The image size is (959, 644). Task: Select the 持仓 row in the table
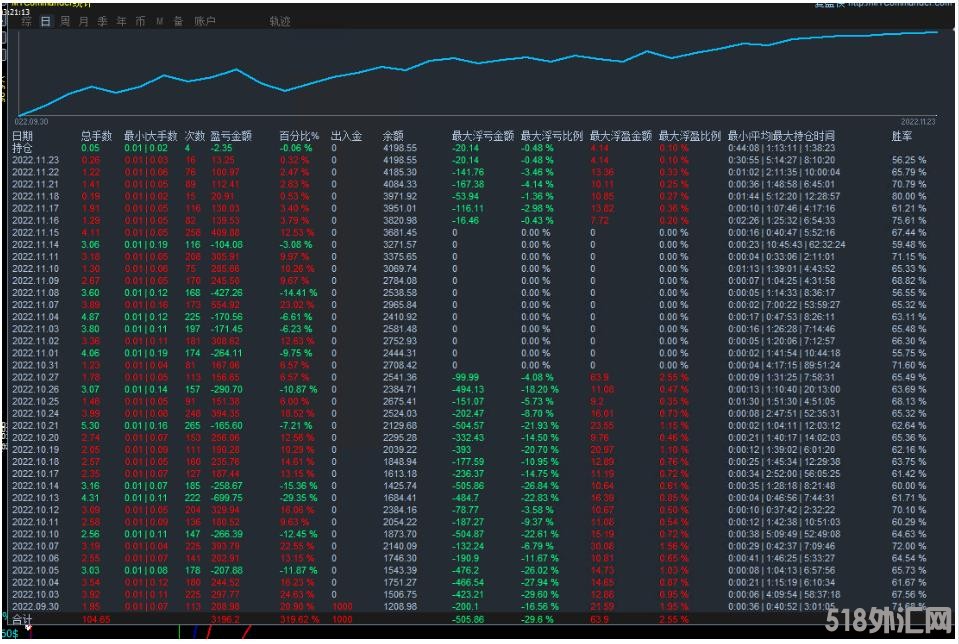click(x=22, y=148)
